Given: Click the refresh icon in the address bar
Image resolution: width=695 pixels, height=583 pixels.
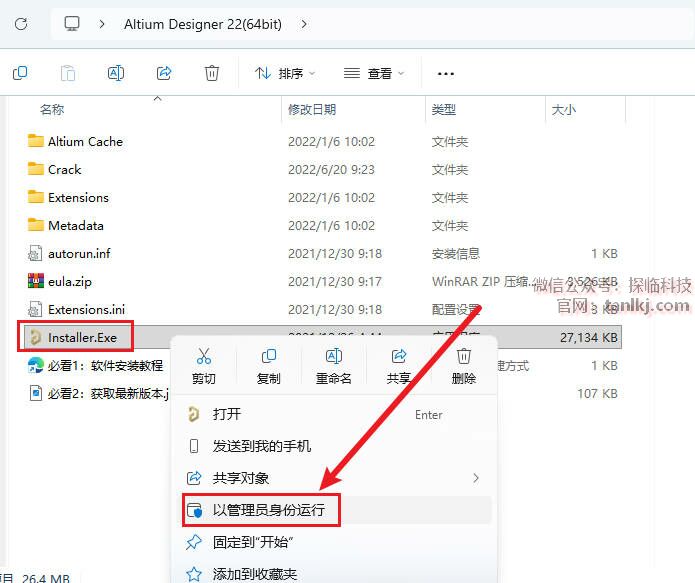Looking at the screenshot, I should pyautogui.click(x=21, y=23).
